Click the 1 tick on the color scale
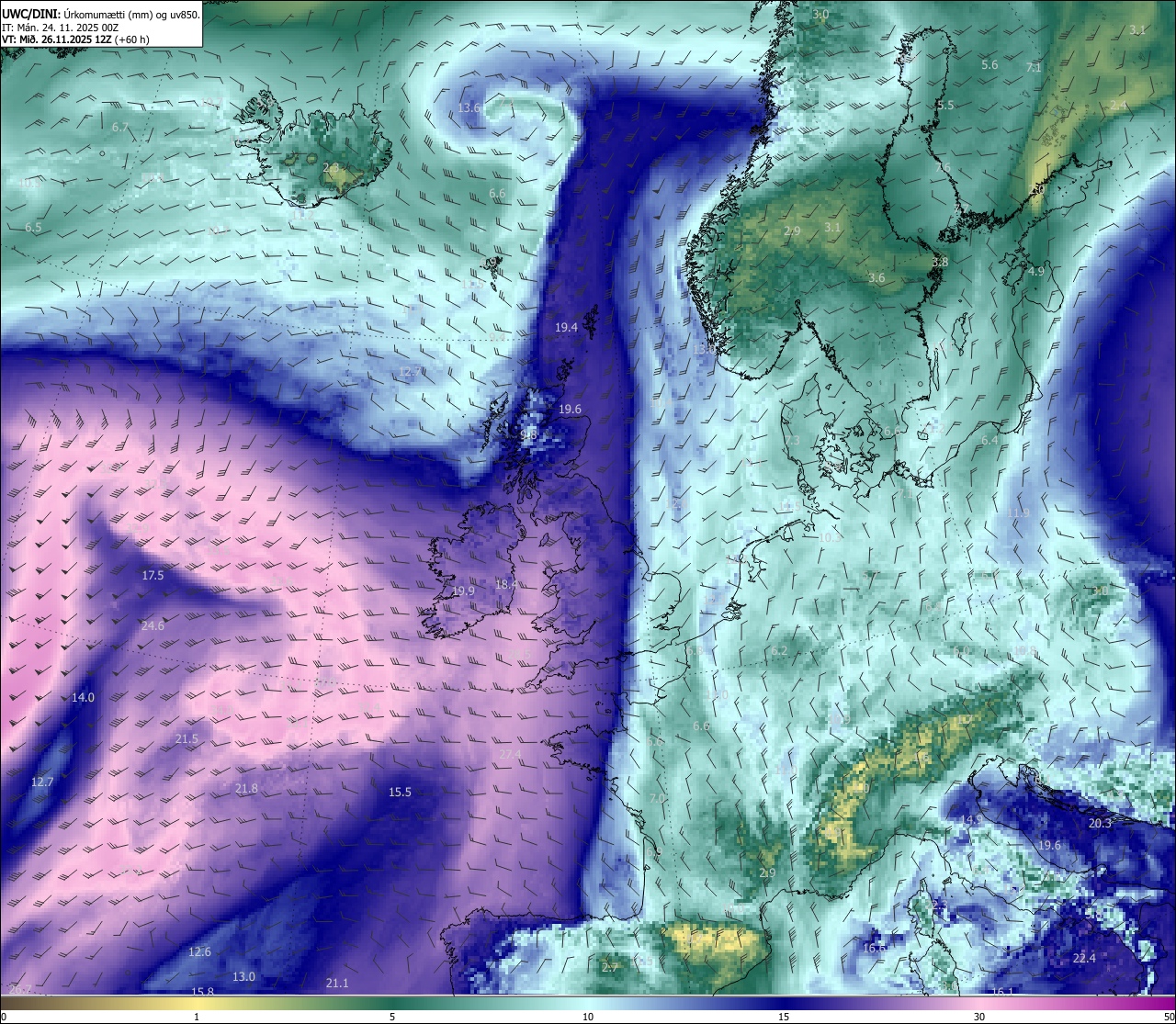The height and width of the screenshot is (1024, 1176). click(197, 1017)
